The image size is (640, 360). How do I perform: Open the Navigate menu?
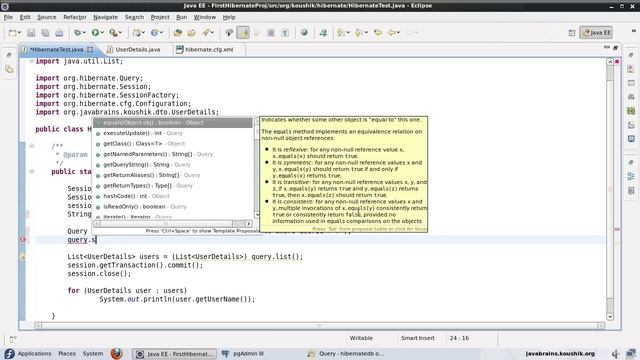pyautogui.click(x=105, y=17)
